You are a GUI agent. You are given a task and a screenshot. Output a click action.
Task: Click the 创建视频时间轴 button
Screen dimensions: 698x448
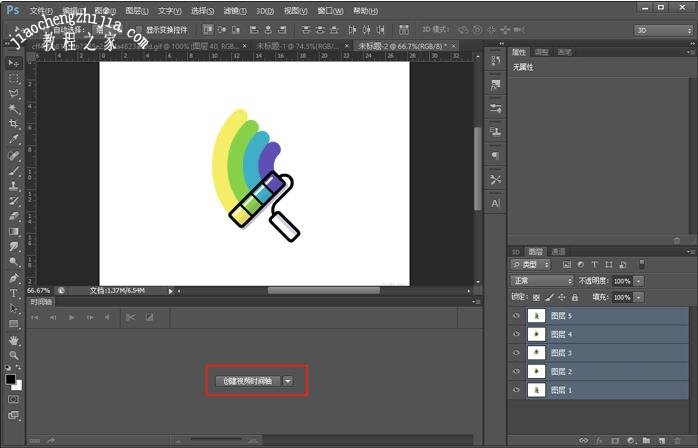point(247,380)
